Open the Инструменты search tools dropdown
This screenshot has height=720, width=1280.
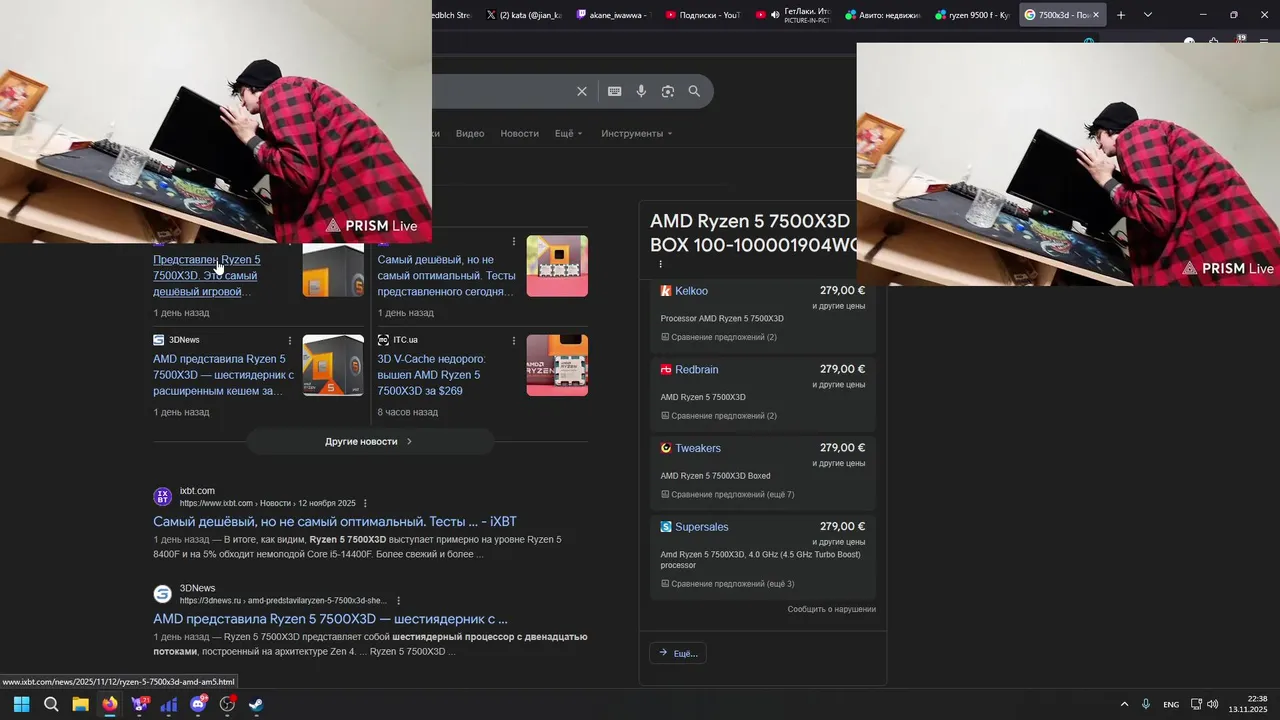click(x=636, y=133)
